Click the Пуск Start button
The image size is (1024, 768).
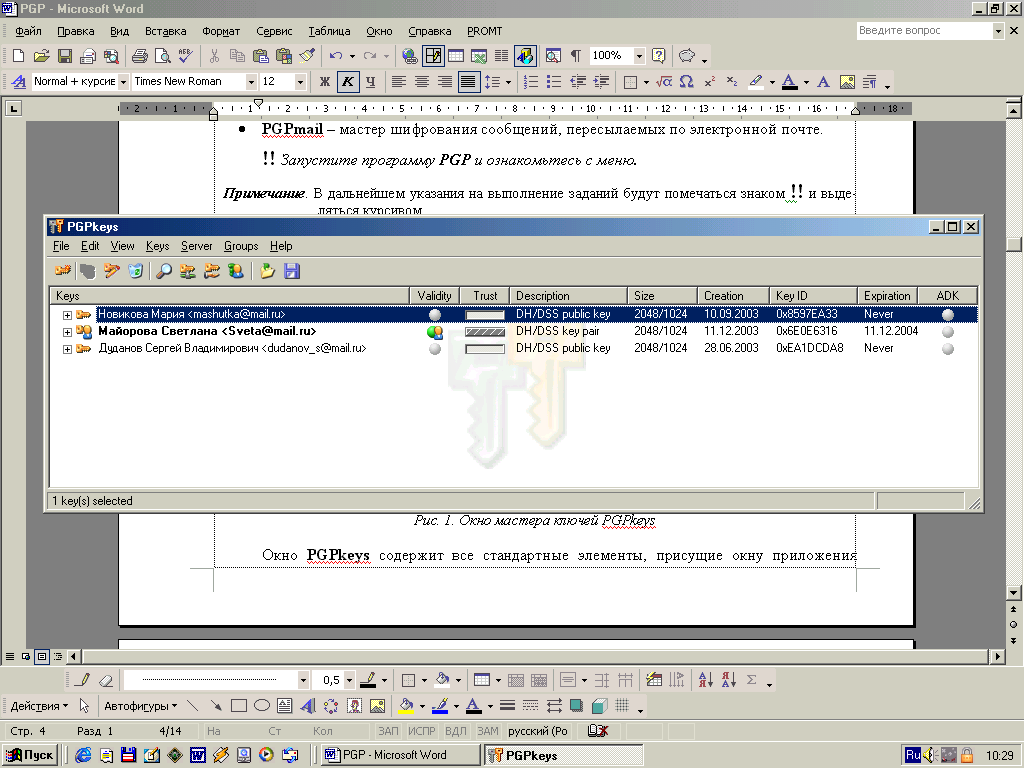30,755
